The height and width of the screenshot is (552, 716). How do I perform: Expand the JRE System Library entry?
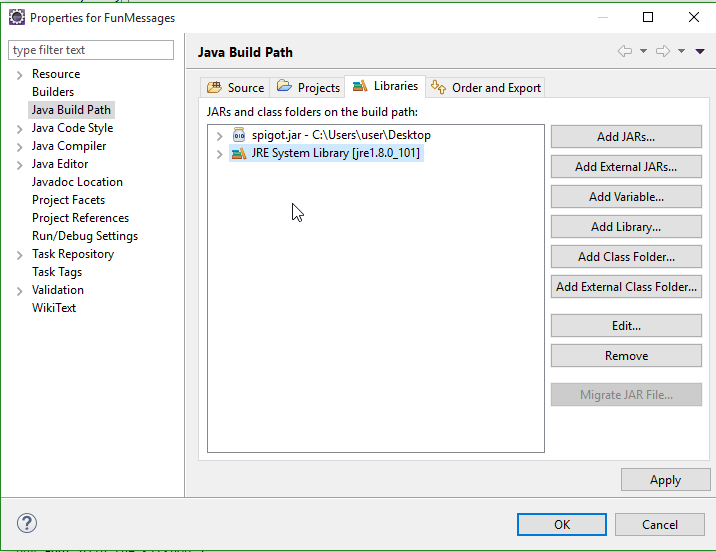point(220,154)
